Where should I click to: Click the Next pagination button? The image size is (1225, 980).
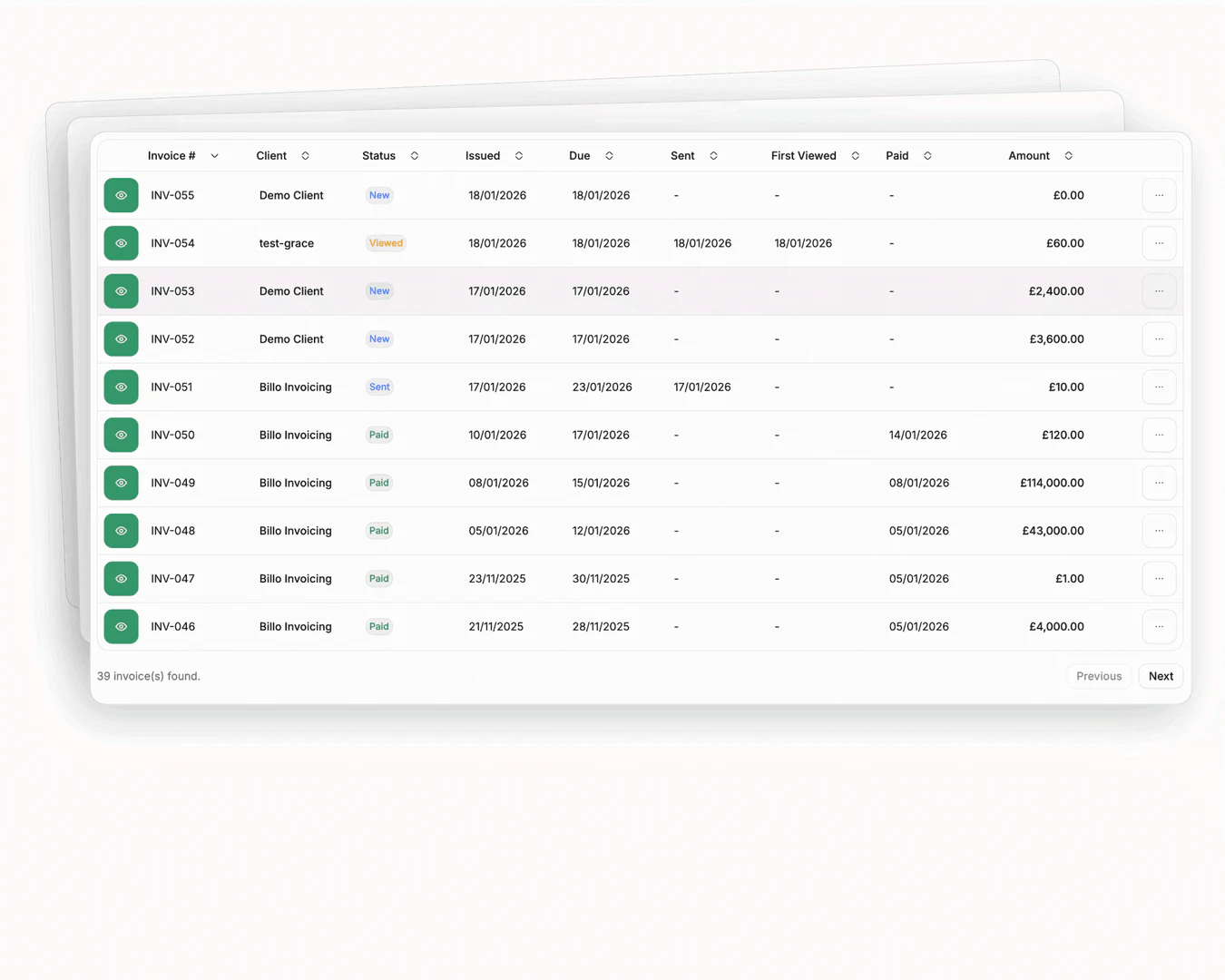[x=1161, y=676]
